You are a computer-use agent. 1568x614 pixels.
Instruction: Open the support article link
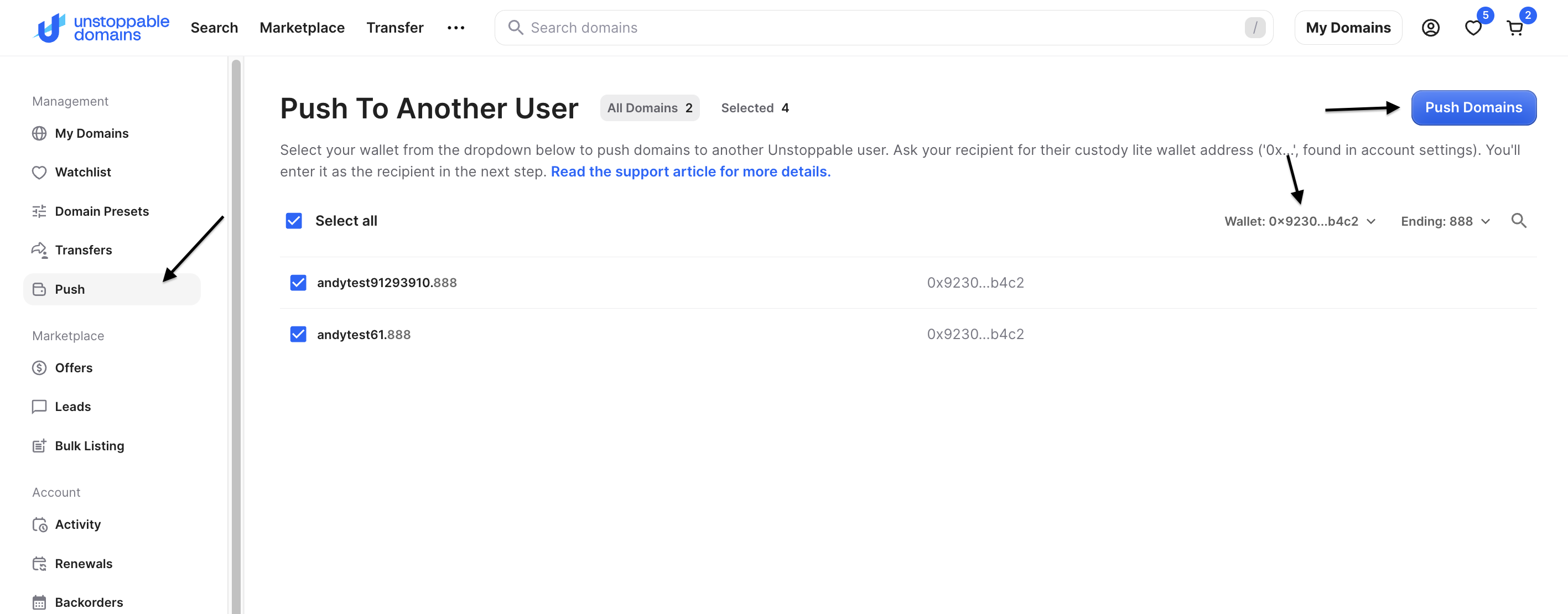coord(690,171)
